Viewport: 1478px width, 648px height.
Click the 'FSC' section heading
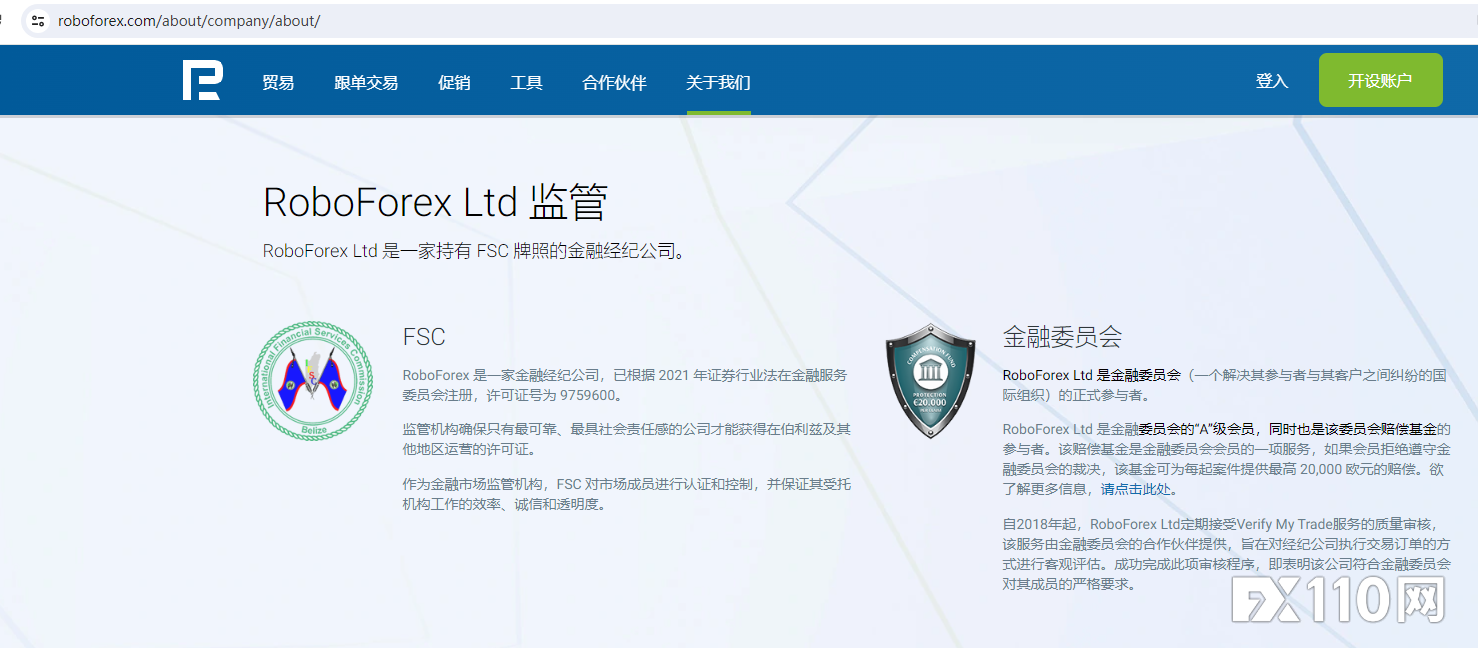[424, 337]
